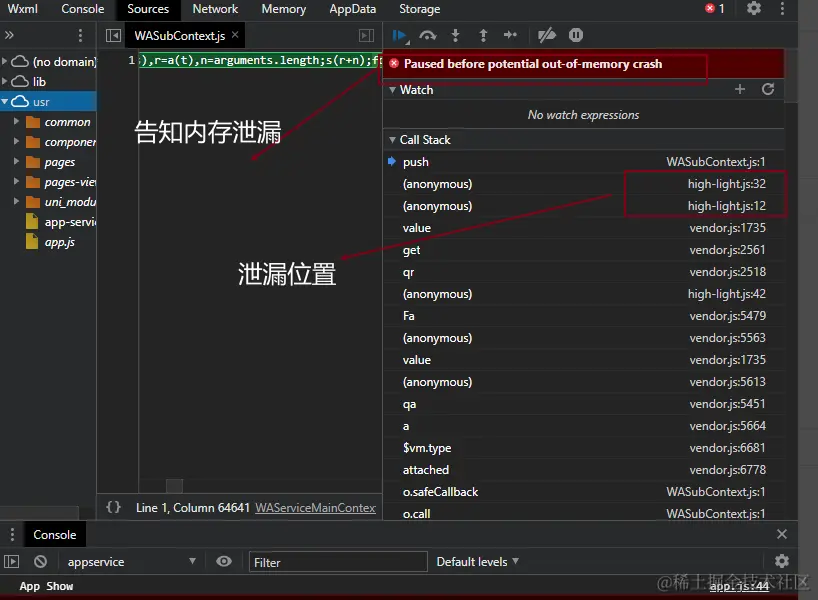Open the Network tab
The height and width of the screenshot is (600, 818).
coord(215,9)
